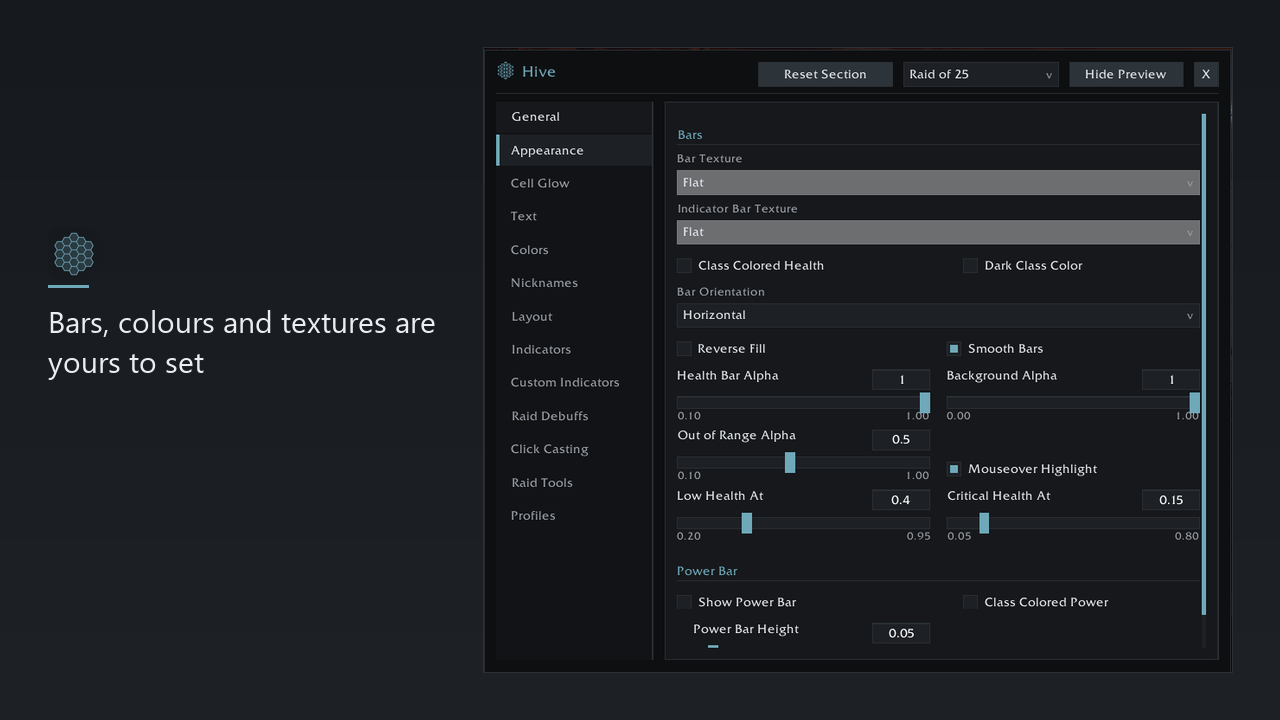This screenshot has height=720, width=1280.
Task: Open the Nicknames section
Action: 574,283
